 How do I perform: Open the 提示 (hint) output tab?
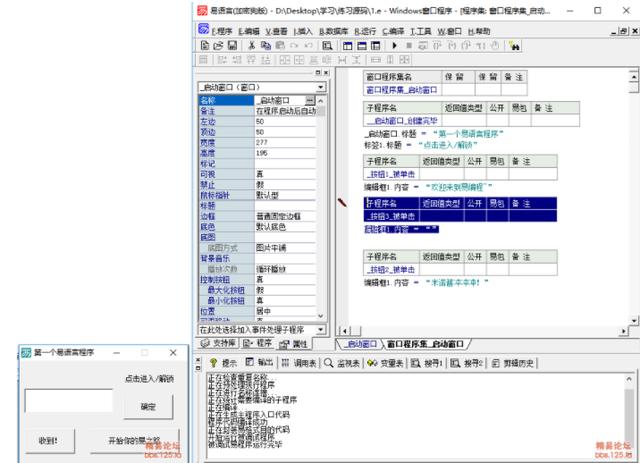[224, 362]
